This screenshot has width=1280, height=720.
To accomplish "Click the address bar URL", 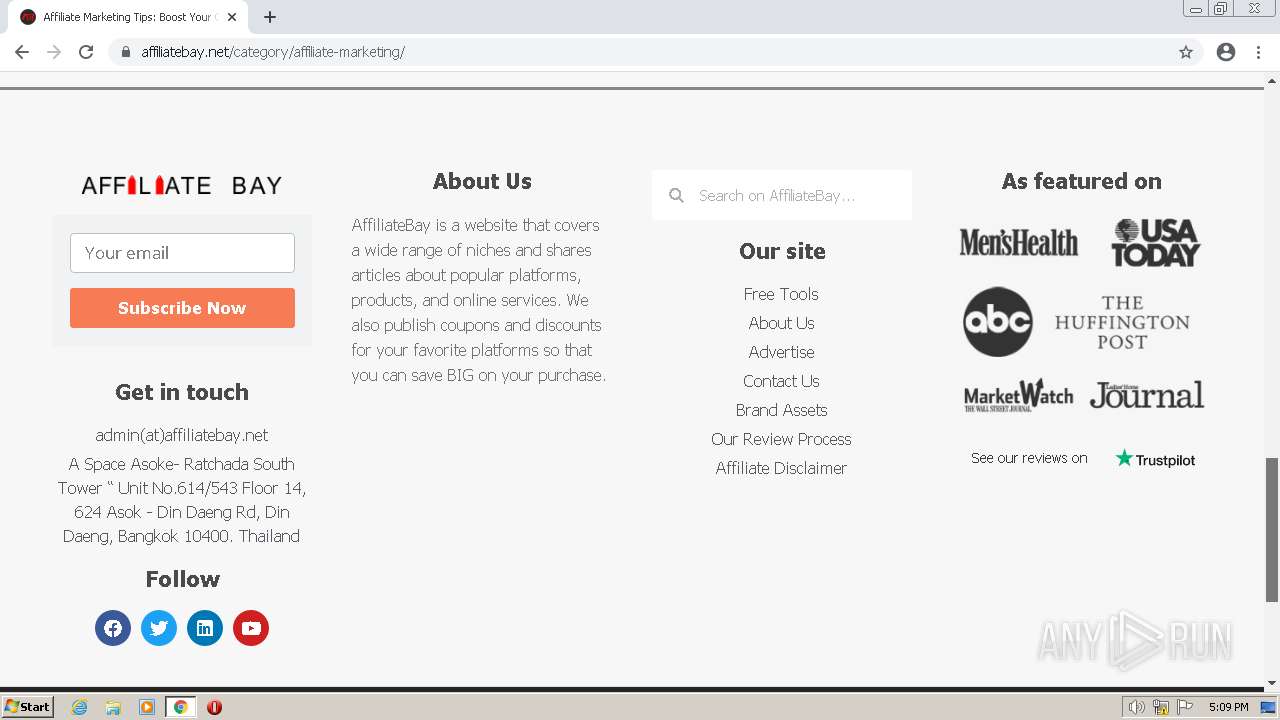I will 273,52.
